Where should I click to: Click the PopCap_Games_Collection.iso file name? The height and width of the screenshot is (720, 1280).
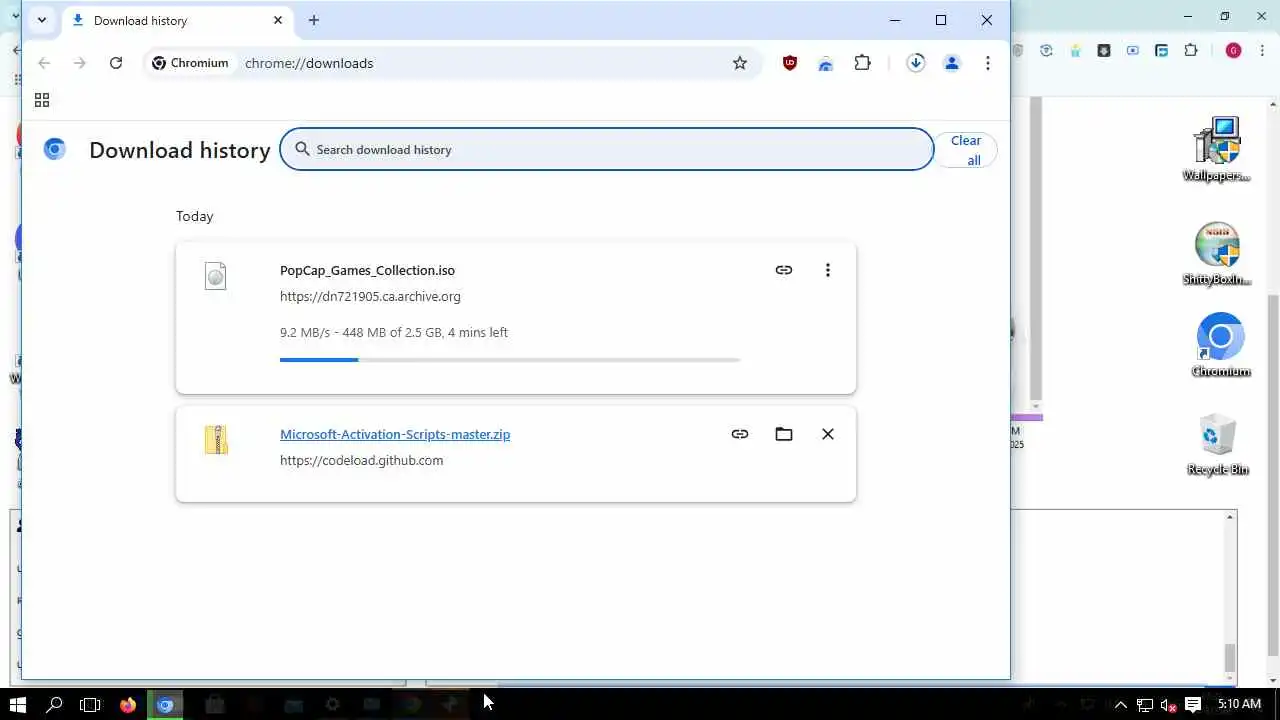(367, 270)
